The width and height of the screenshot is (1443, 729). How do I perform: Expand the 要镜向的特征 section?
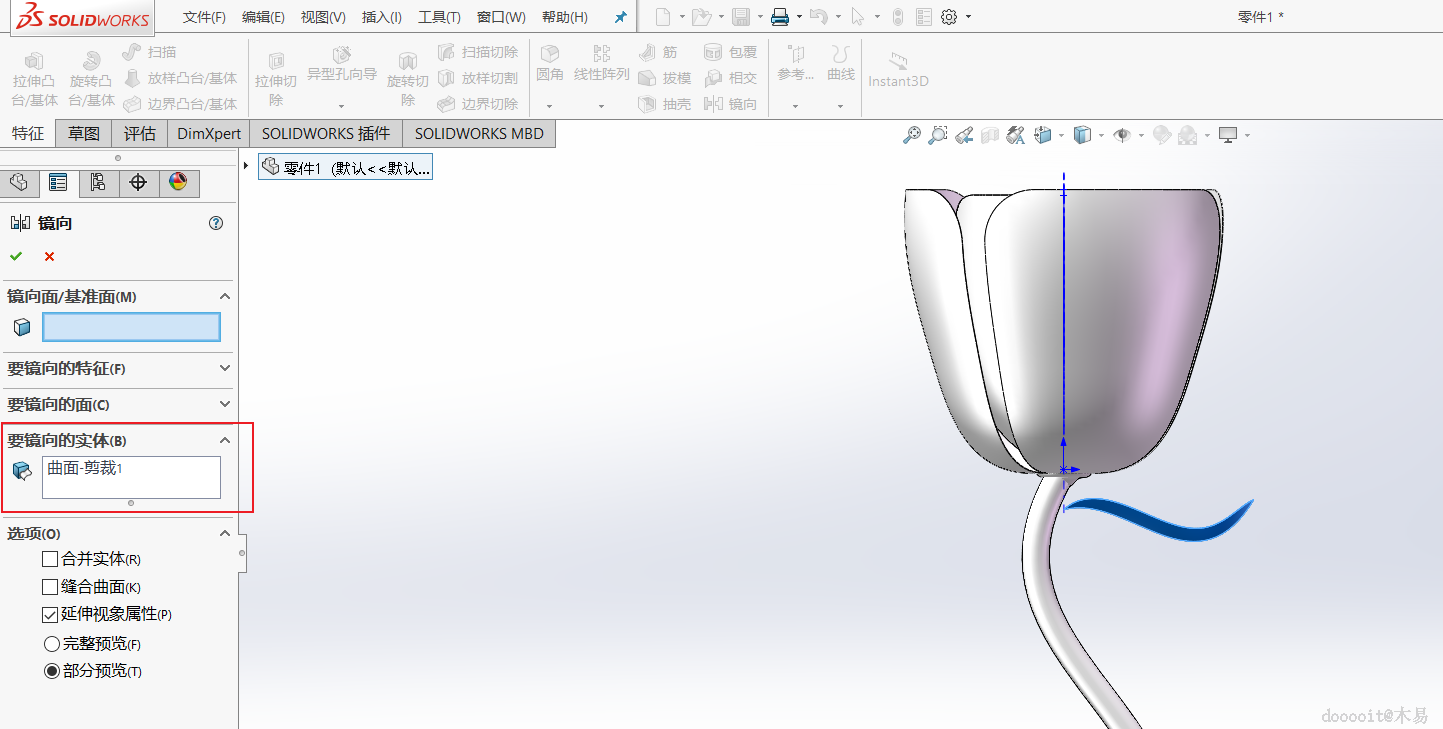(x=225, y=369)
